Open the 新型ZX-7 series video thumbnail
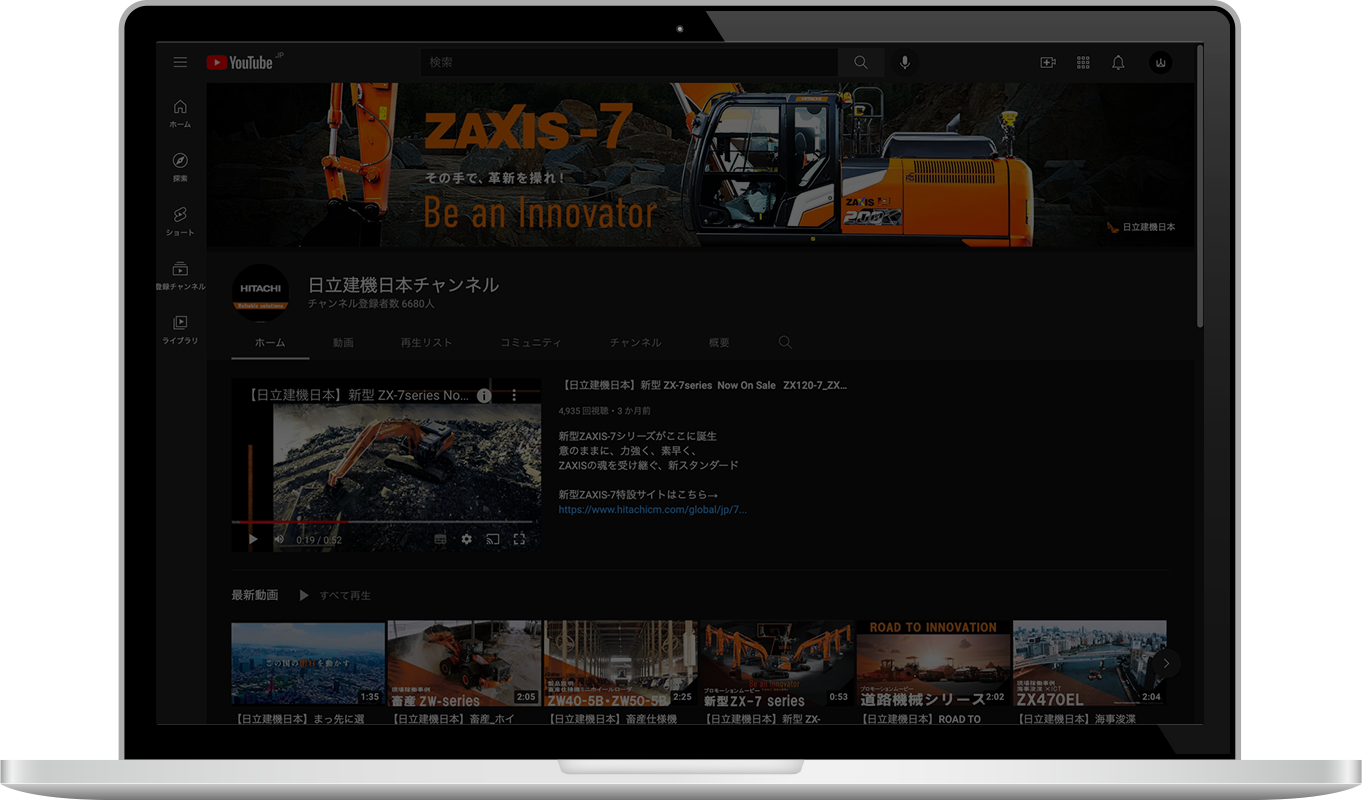This screenshot has height=800, width=1362. point(777,663)
